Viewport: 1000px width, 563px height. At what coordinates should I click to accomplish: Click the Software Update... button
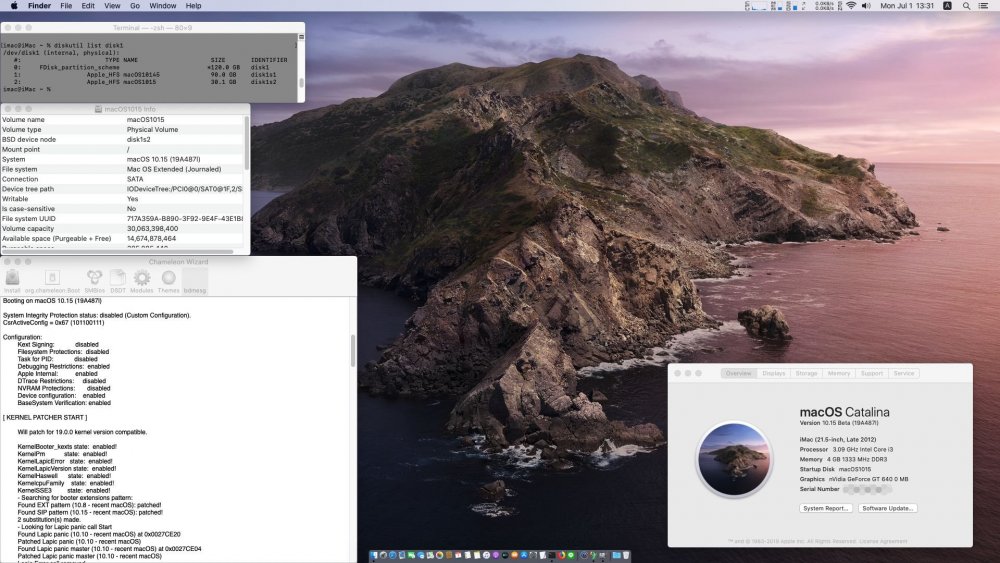click(887, 508)
